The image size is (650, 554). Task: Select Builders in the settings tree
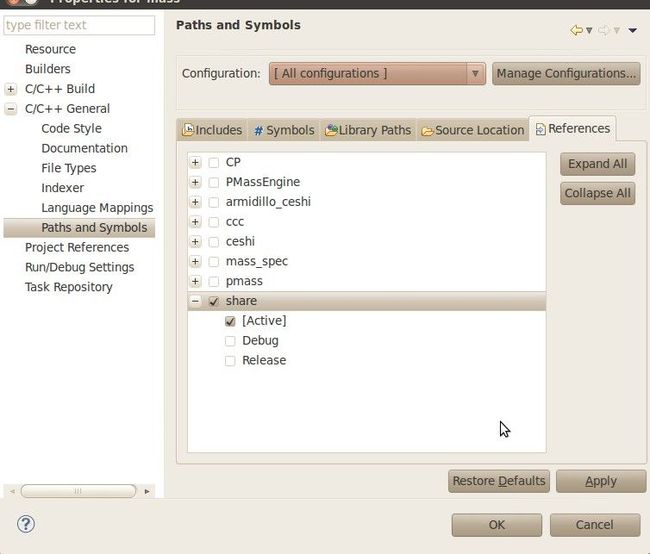[x=48, y=69]
